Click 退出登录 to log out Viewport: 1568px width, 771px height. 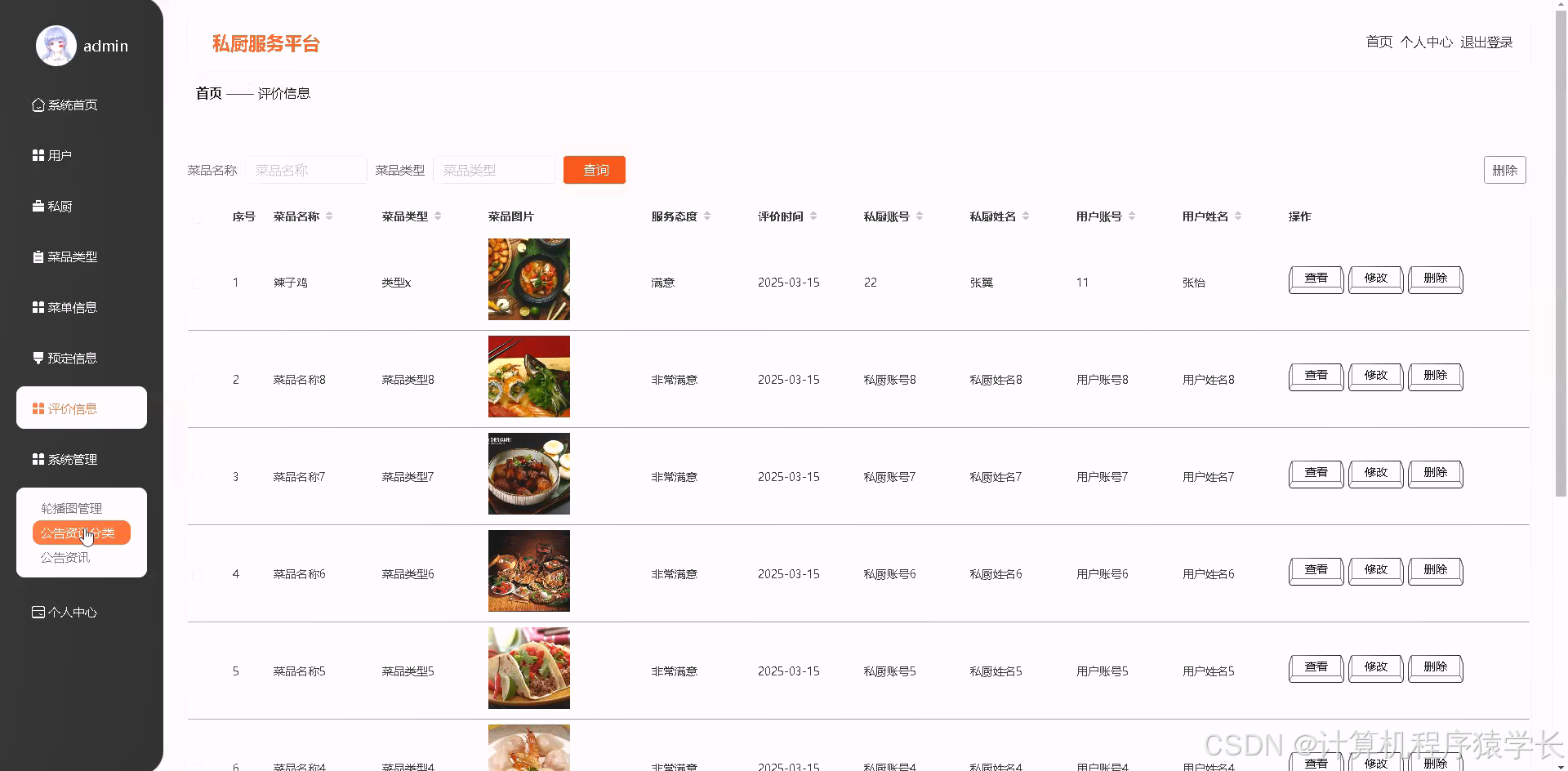[x=1486, y=42]
